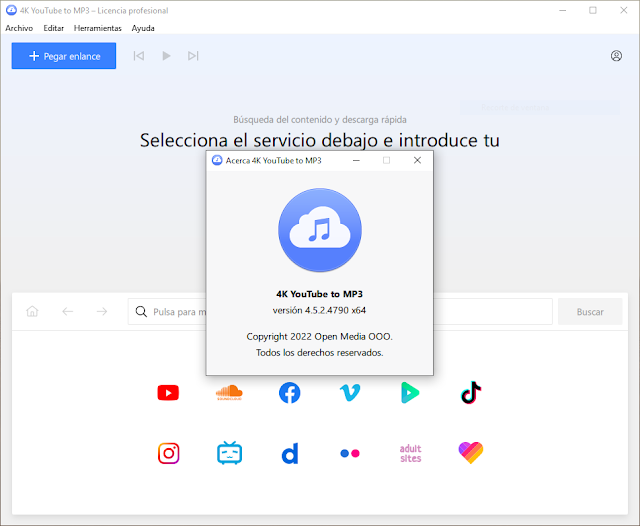Screen dimensions: 640x526
Task: Open the Editar menu
Action: (x=53, y=28)
